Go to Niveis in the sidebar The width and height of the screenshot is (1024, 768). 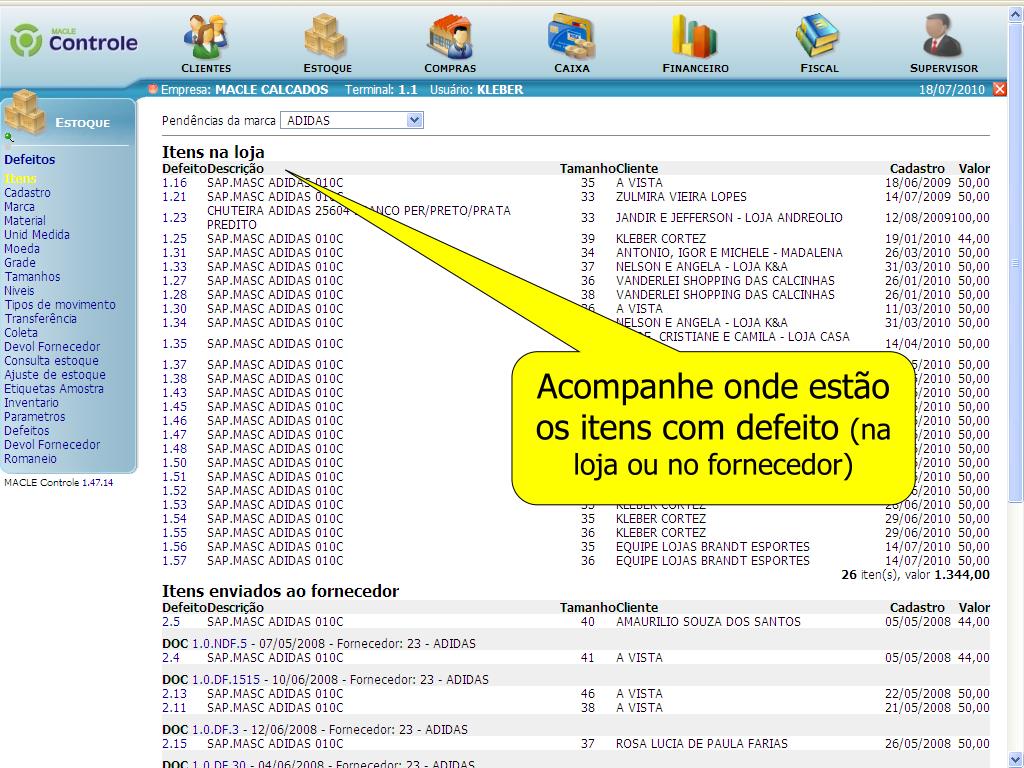pyautogui.click(x=19, y=291)
